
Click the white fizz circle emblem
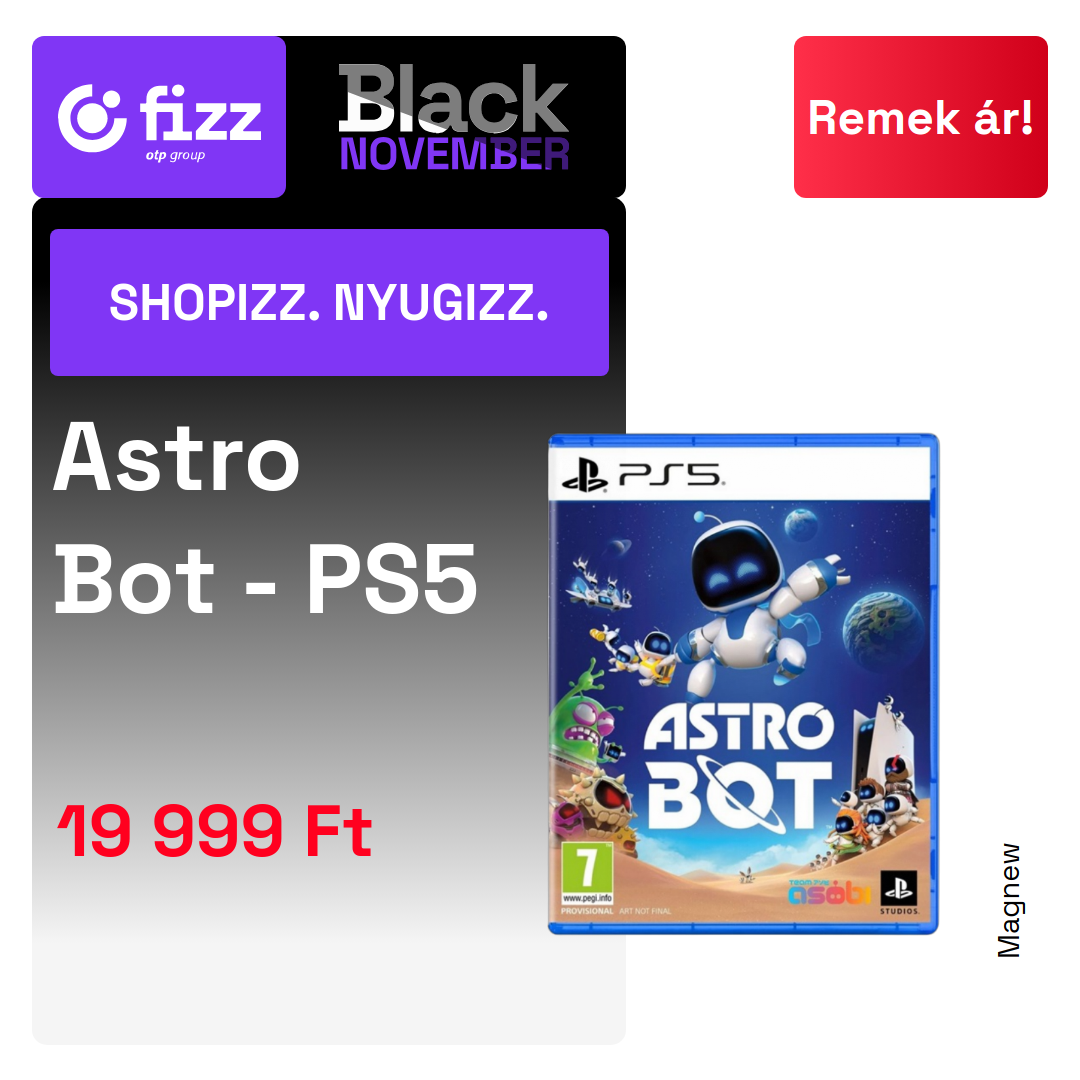pyautogui.click(x=92, y=118)
